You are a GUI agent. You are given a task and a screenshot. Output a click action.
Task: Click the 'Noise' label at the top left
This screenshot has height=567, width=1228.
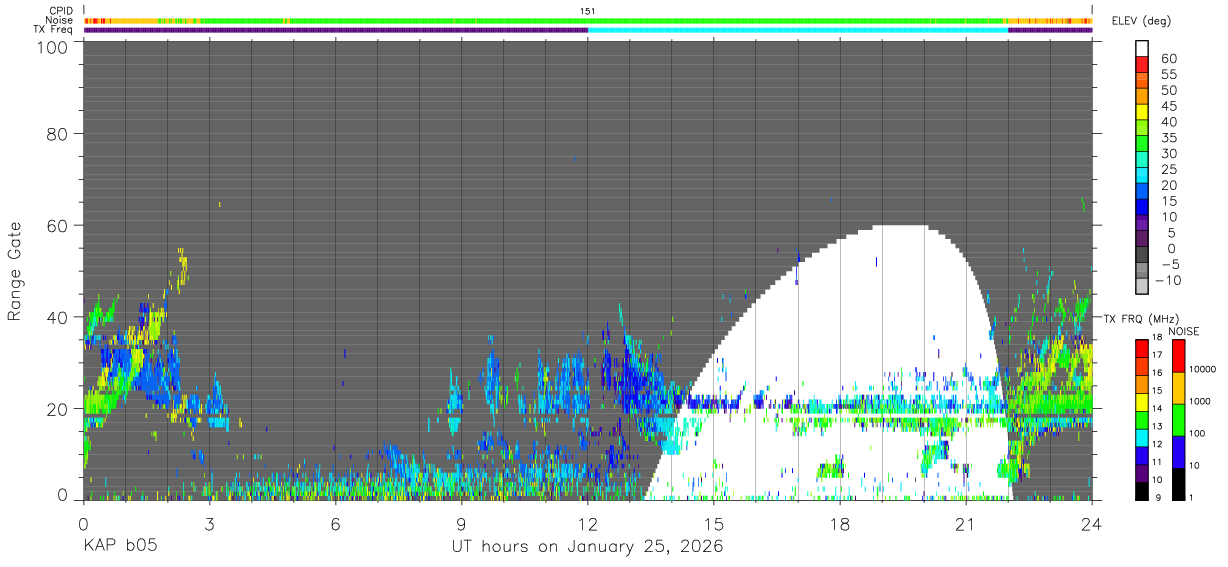coord(60,20)
